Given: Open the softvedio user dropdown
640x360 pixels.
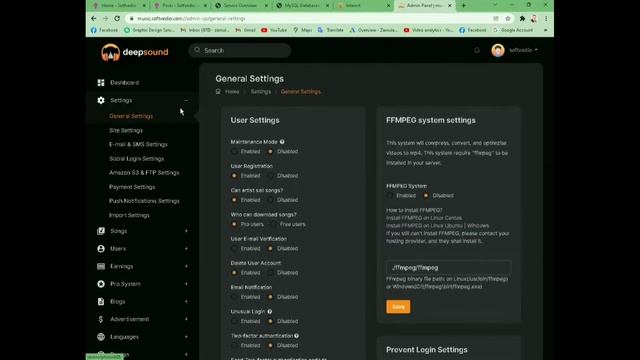Looking at the screenshot, I should click(x=523, y=50).
